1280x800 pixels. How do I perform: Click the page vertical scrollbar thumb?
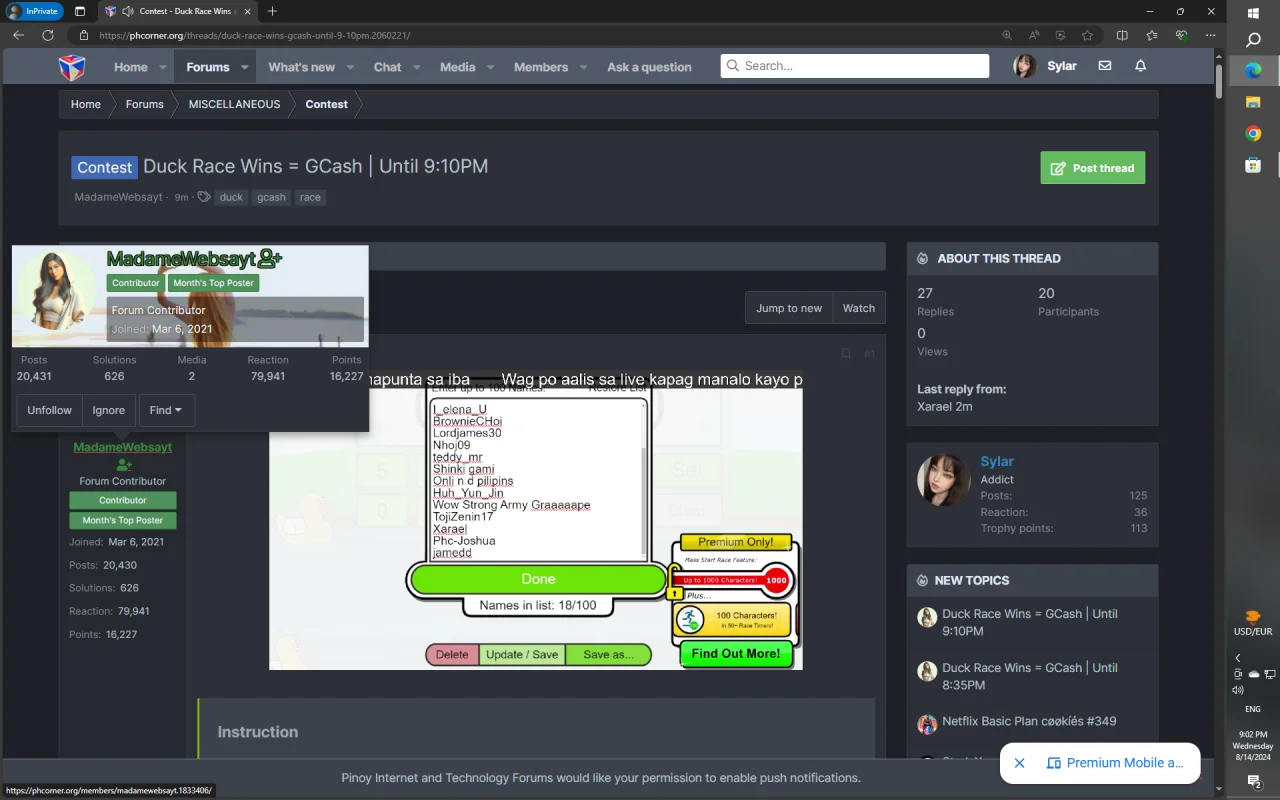click(1219, 82)
